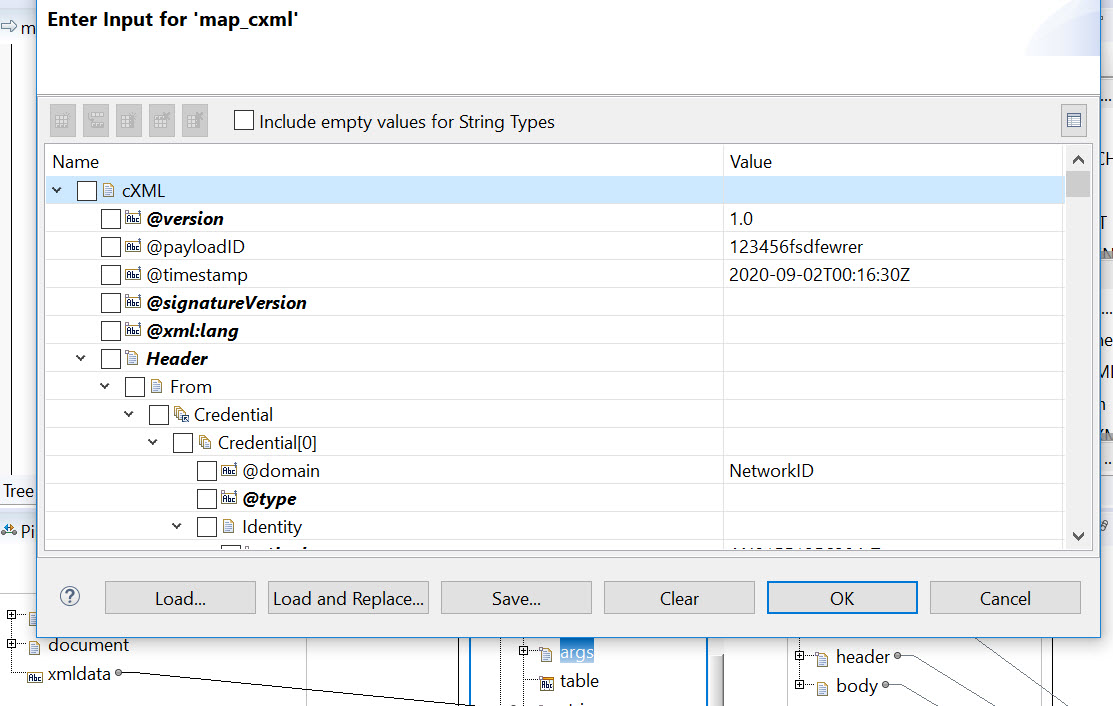Click the delete column toolbar icon
The width and height of the screenshot is (1113, 706).
[x=194, y=121]
